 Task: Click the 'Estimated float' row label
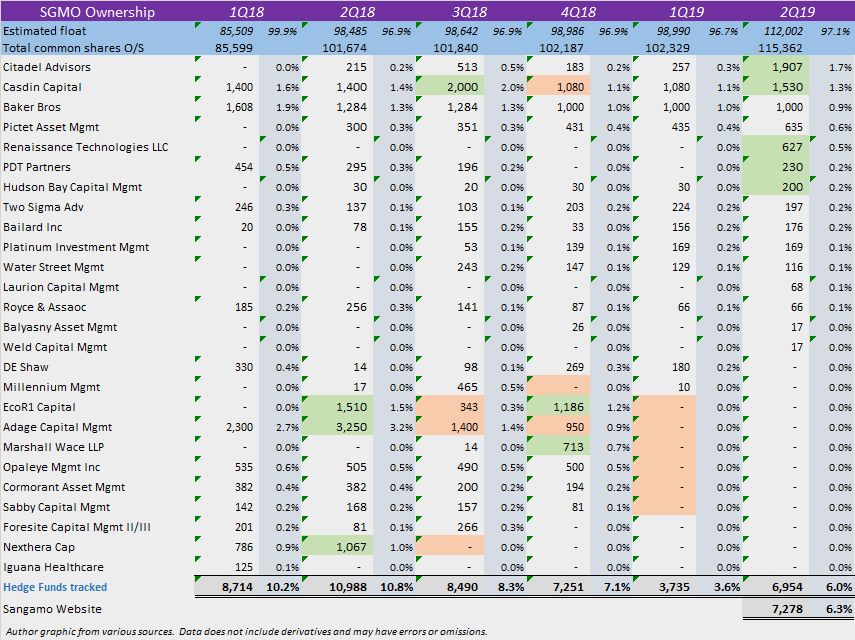(x=44, y=31)
